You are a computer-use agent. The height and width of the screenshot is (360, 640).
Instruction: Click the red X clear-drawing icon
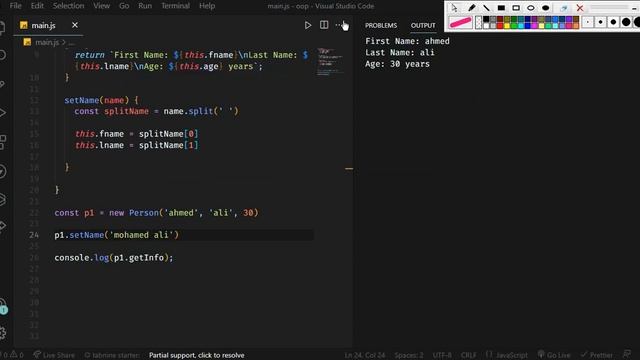[x=580, y=8]
